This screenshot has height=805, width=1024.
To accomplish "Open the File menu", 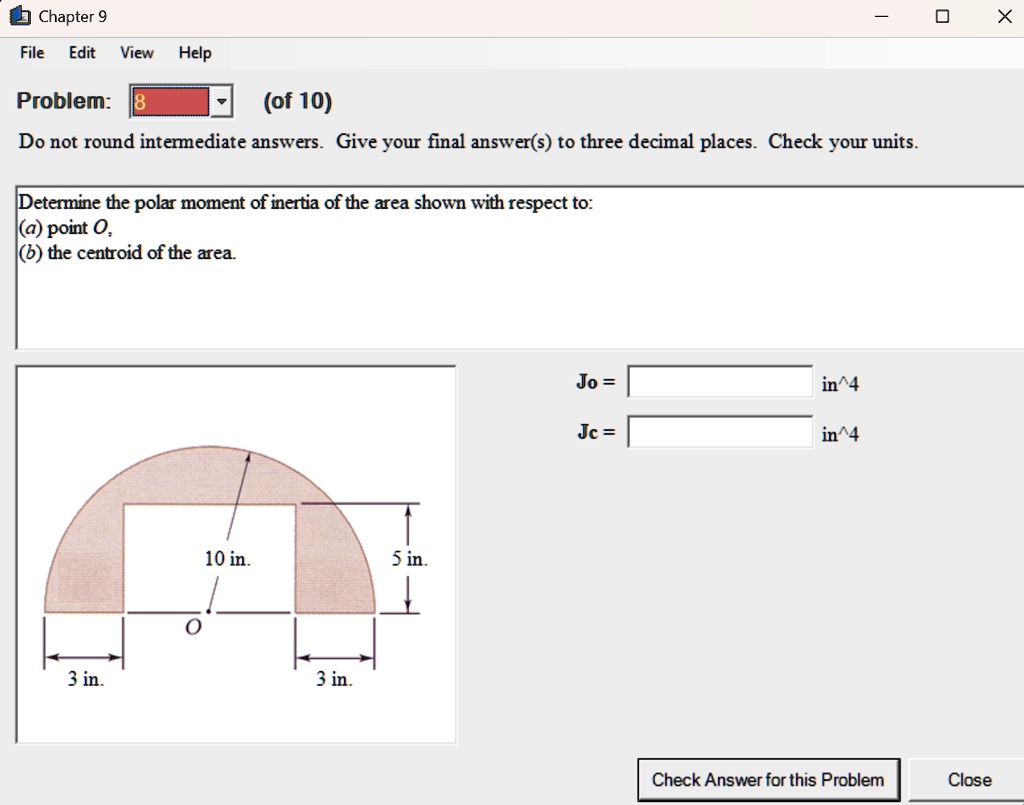I will click(x=31, y=53).
